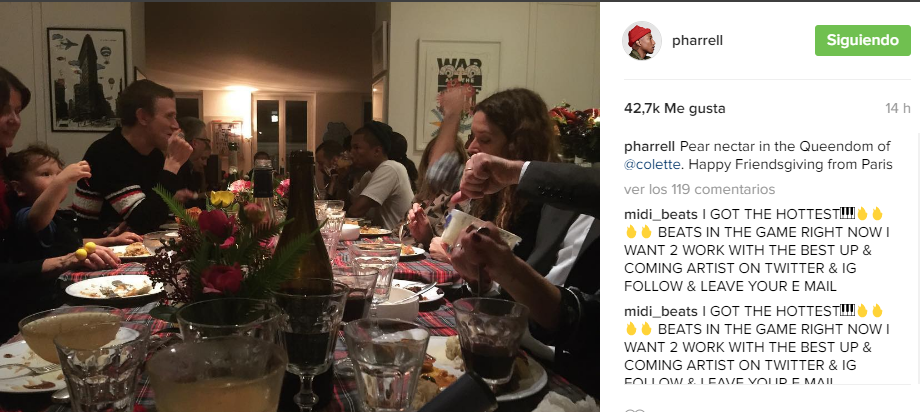Click the caption text Happy Friendsgiving from Paris
920x412 pixels.
tap(790, 165)
